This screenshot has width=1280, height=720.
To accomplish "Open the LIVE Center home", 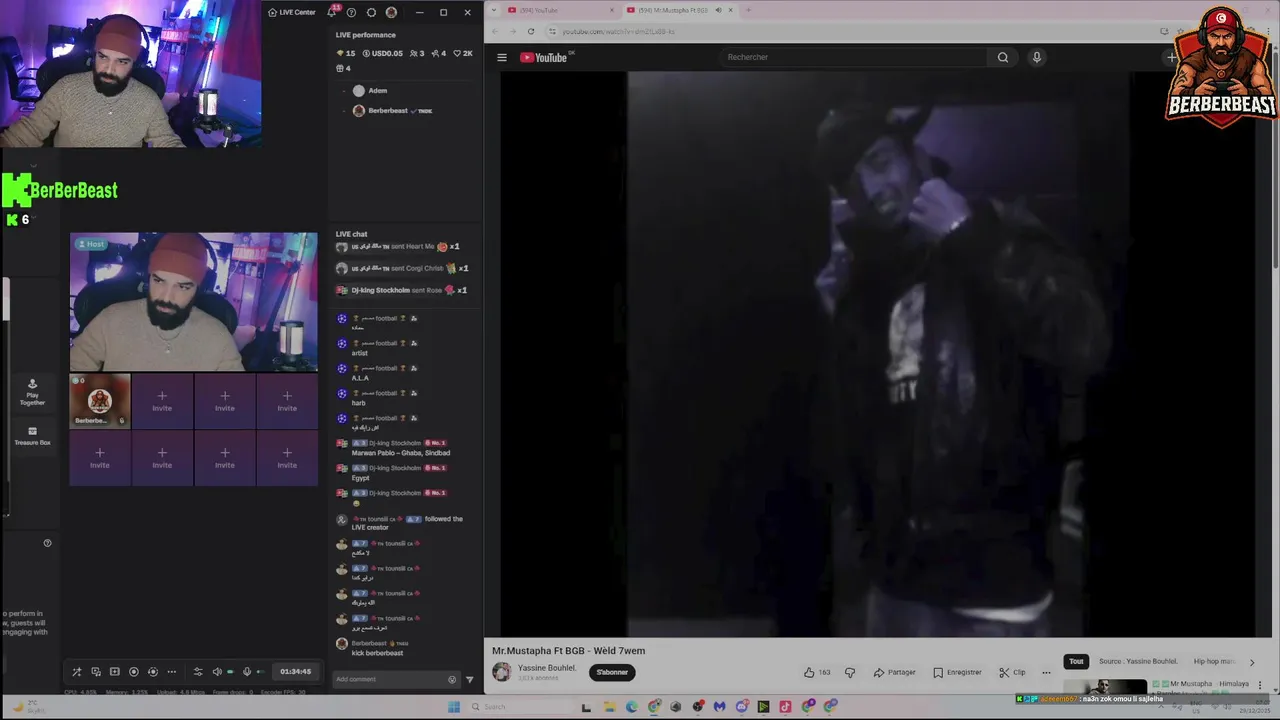I will [291, 12].
